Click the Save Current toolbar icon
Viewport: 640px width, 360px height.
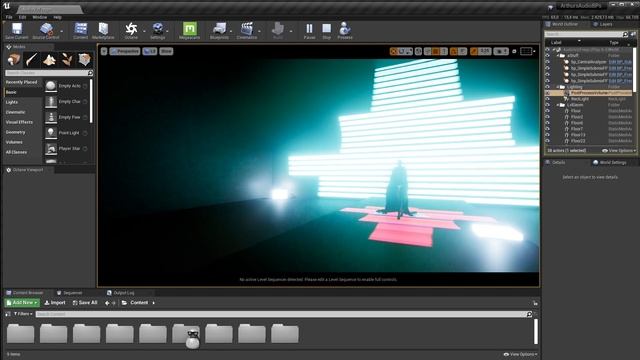pyautogui.click(x=17, y=29)
